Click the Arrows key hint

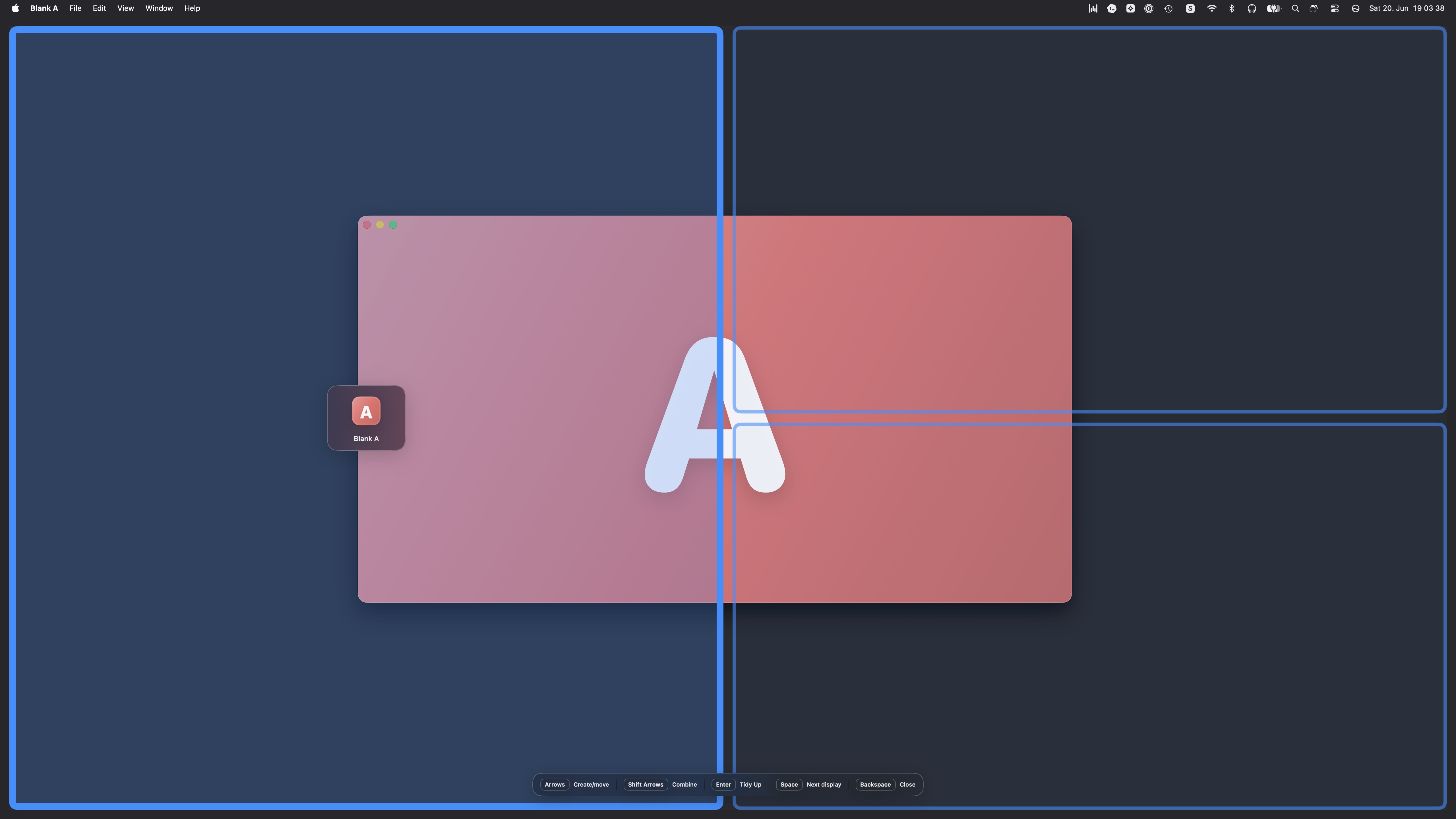click(x=555, y=784)
